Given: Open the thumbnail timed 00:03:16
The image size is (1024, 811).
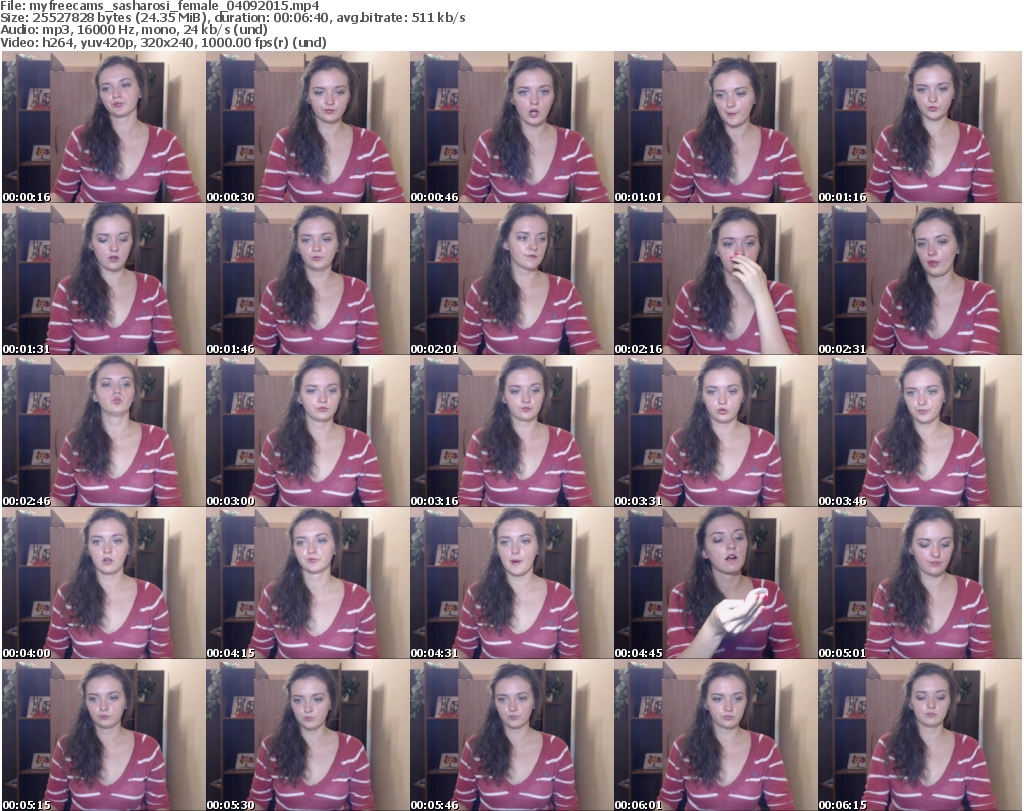Looking at the screenshot, I should click(511, 432).
